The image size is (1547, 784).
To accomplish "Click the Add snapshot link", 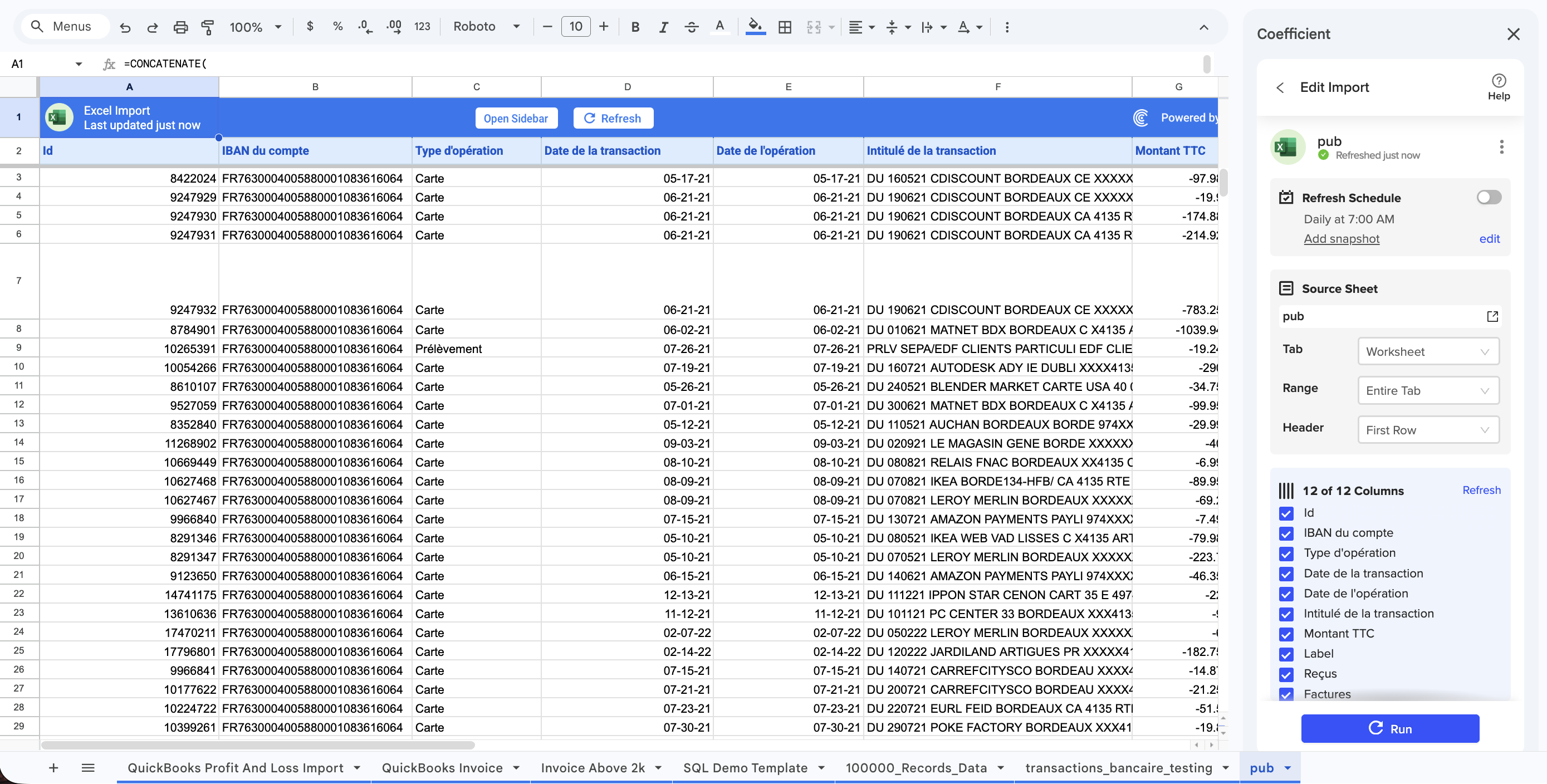I will [1341, 239].
